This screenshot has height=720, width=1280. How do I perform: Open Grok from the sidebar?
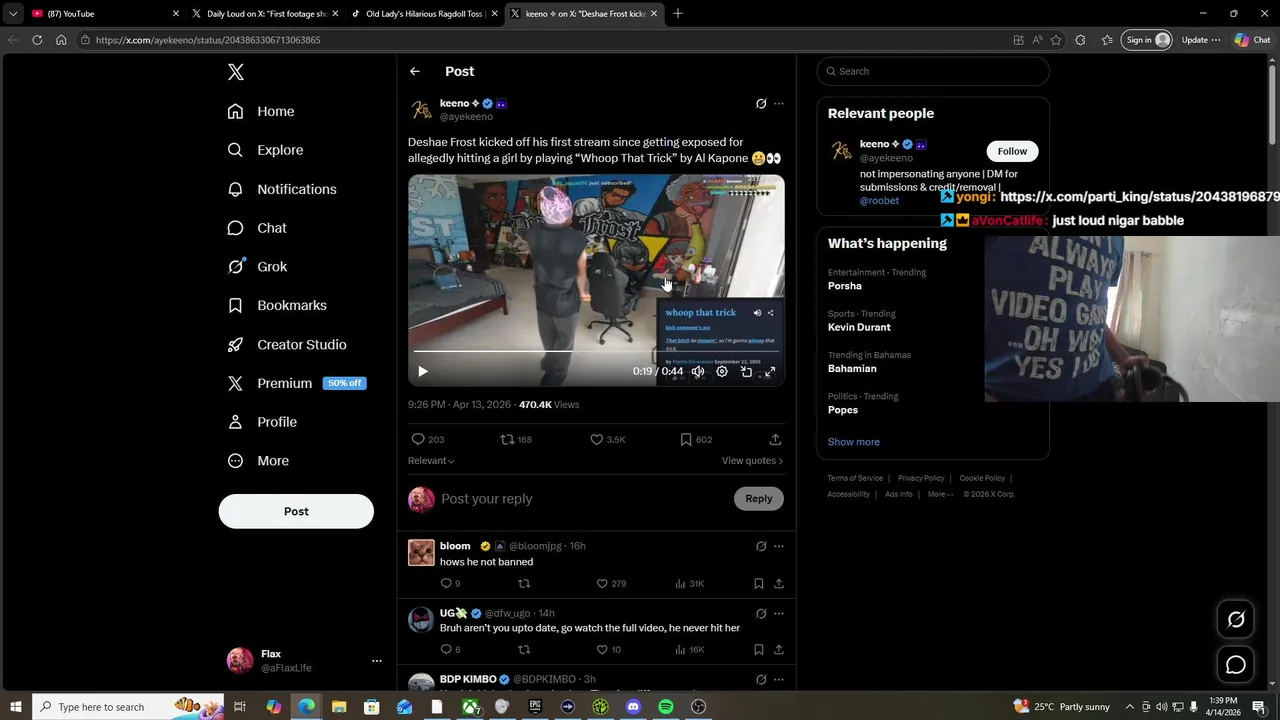click(257, 267)
